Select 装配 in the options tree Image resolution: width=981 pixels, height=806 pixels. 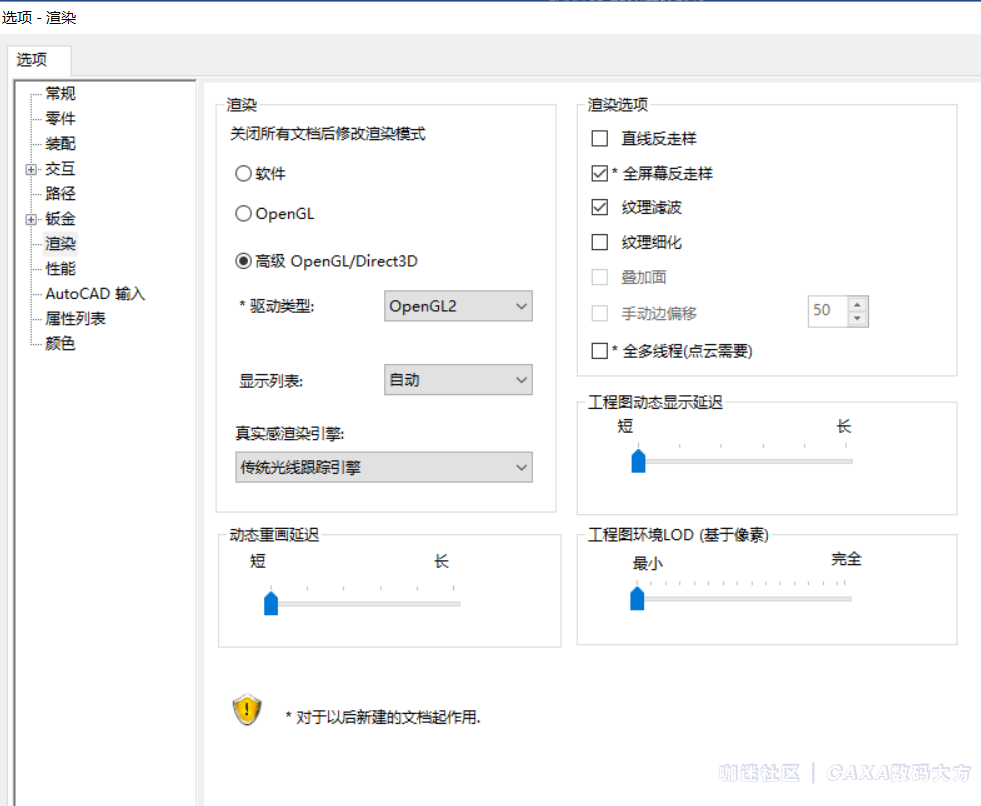click(x=60, y=143)
